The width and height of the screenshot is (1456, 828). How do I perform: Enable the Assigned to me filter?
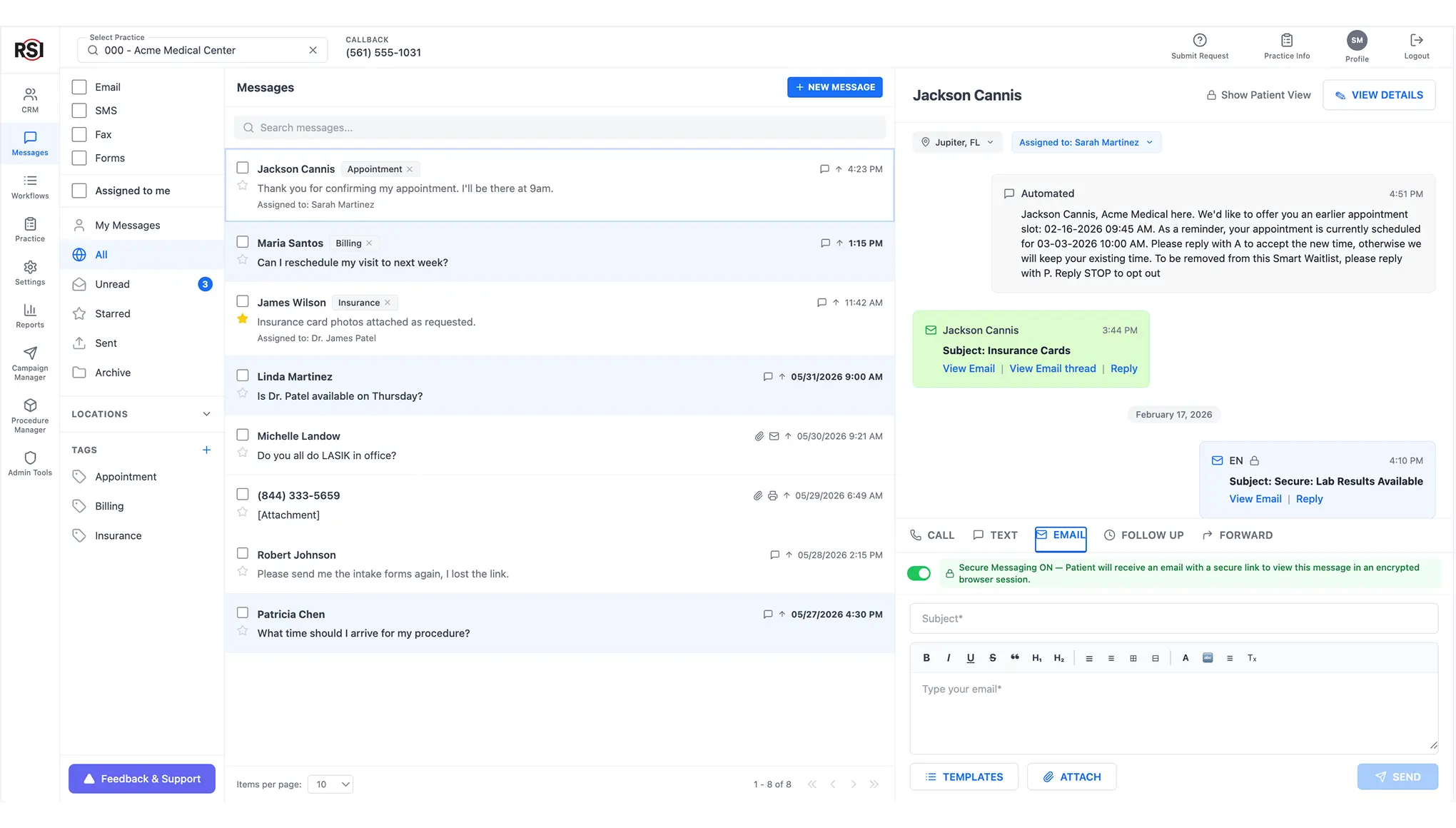[x=79, y=191]
